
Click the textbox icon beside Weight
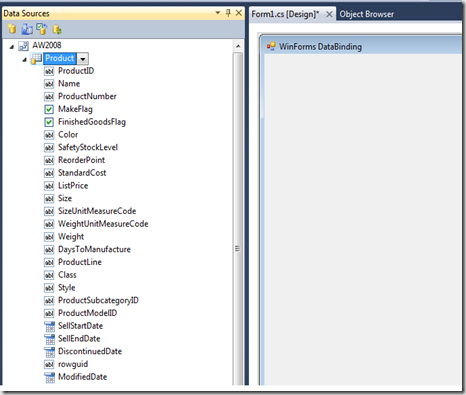coord(49,237)
